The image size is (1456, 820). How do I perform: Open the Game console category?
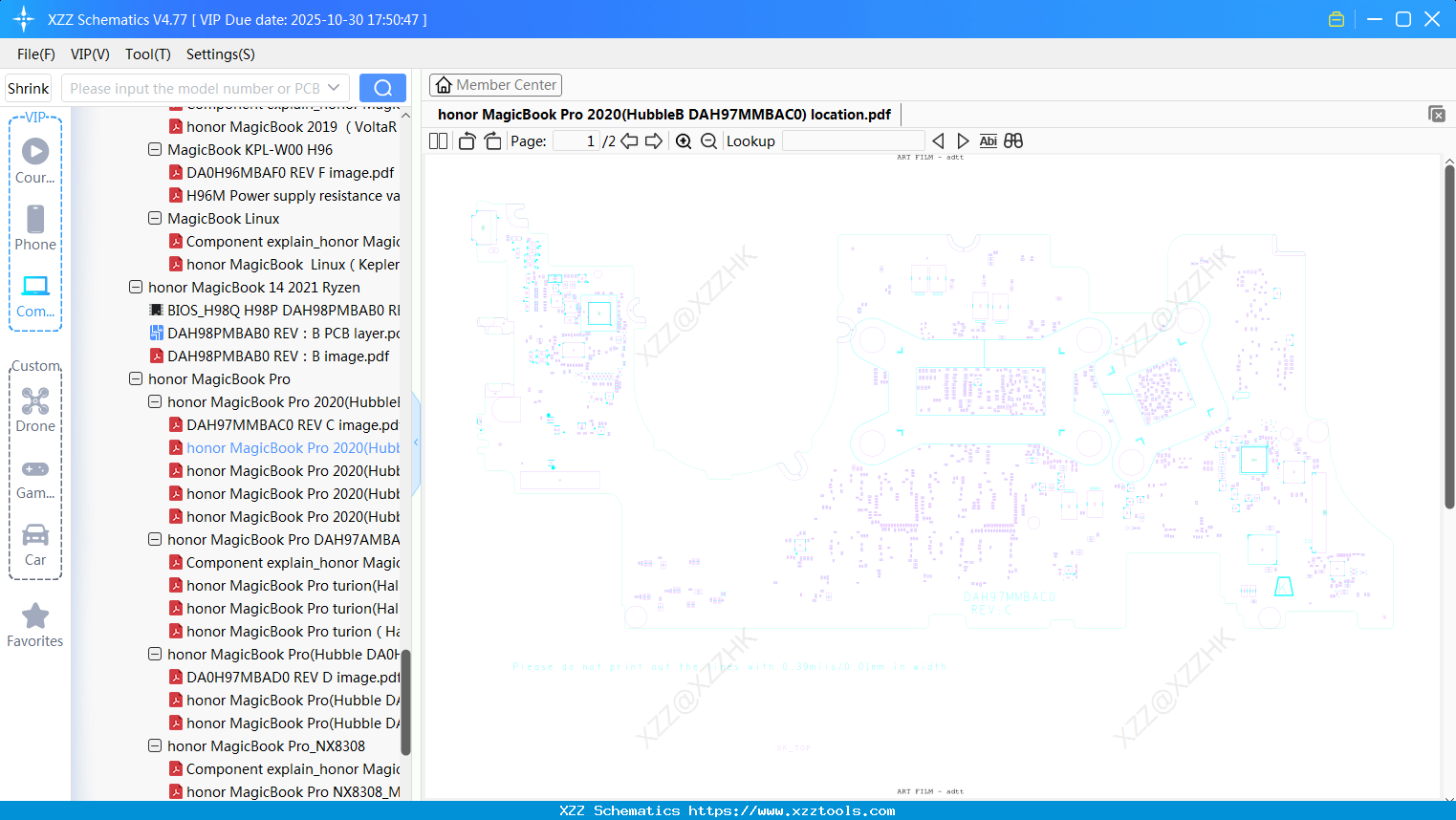click(35, 478)
